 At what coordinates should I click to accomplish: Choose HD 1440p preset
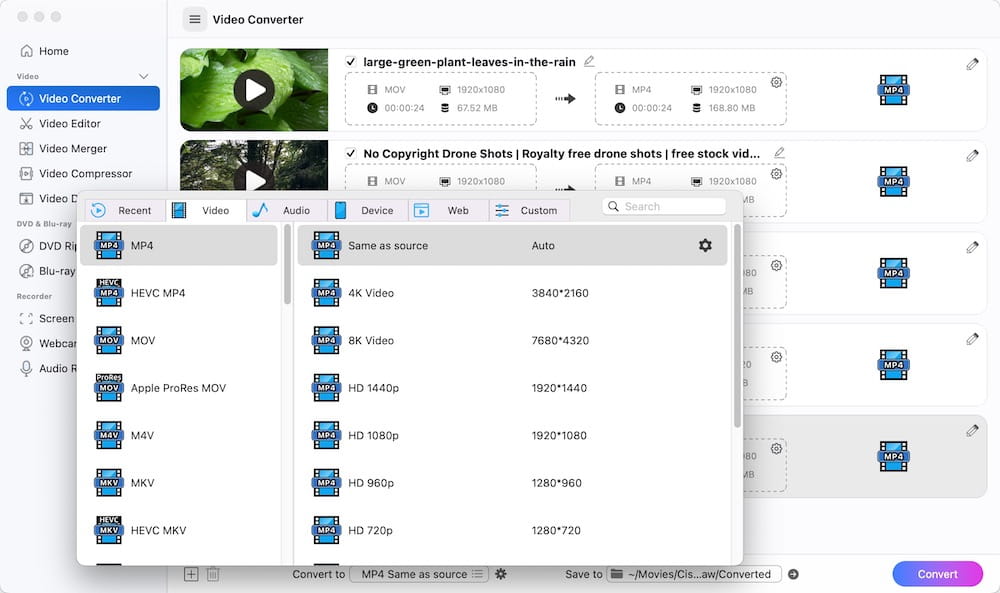(512, 388)
